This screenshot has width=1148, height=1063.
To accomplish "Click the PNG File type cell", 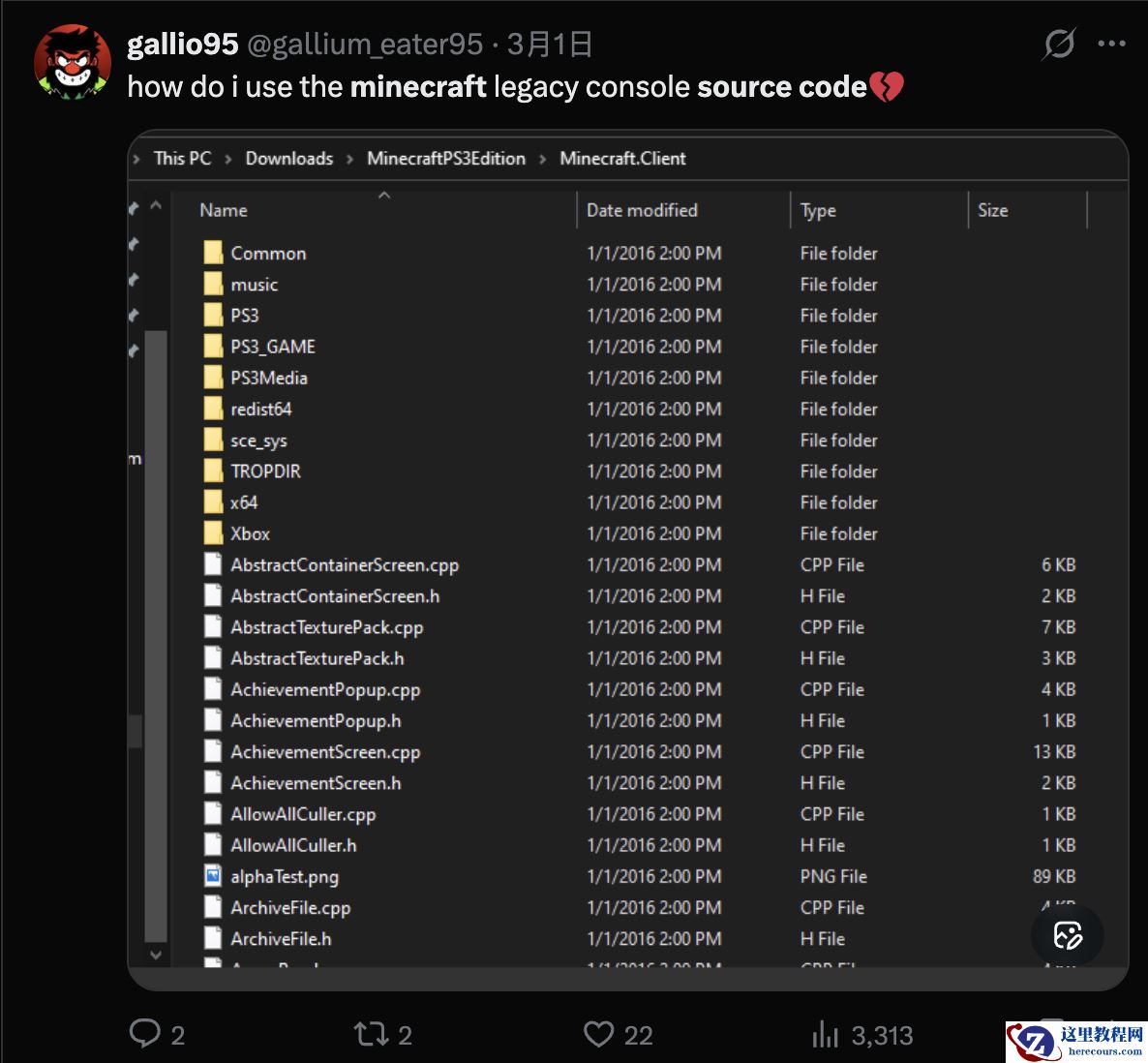I will (833, 876).
